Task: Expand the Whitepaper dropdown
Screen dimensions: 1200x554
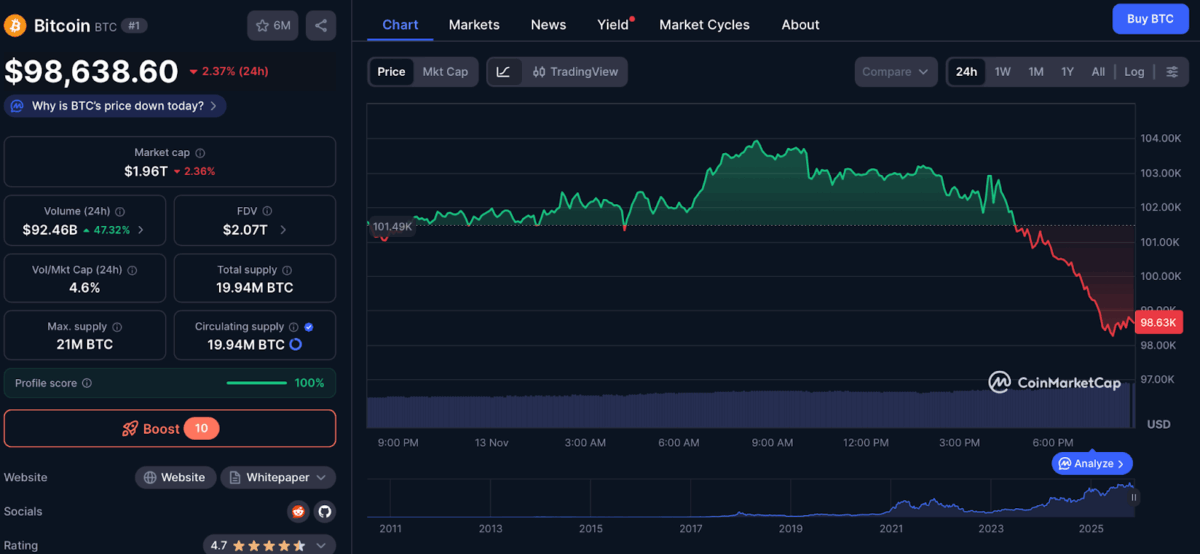Action: pos(321,478)
